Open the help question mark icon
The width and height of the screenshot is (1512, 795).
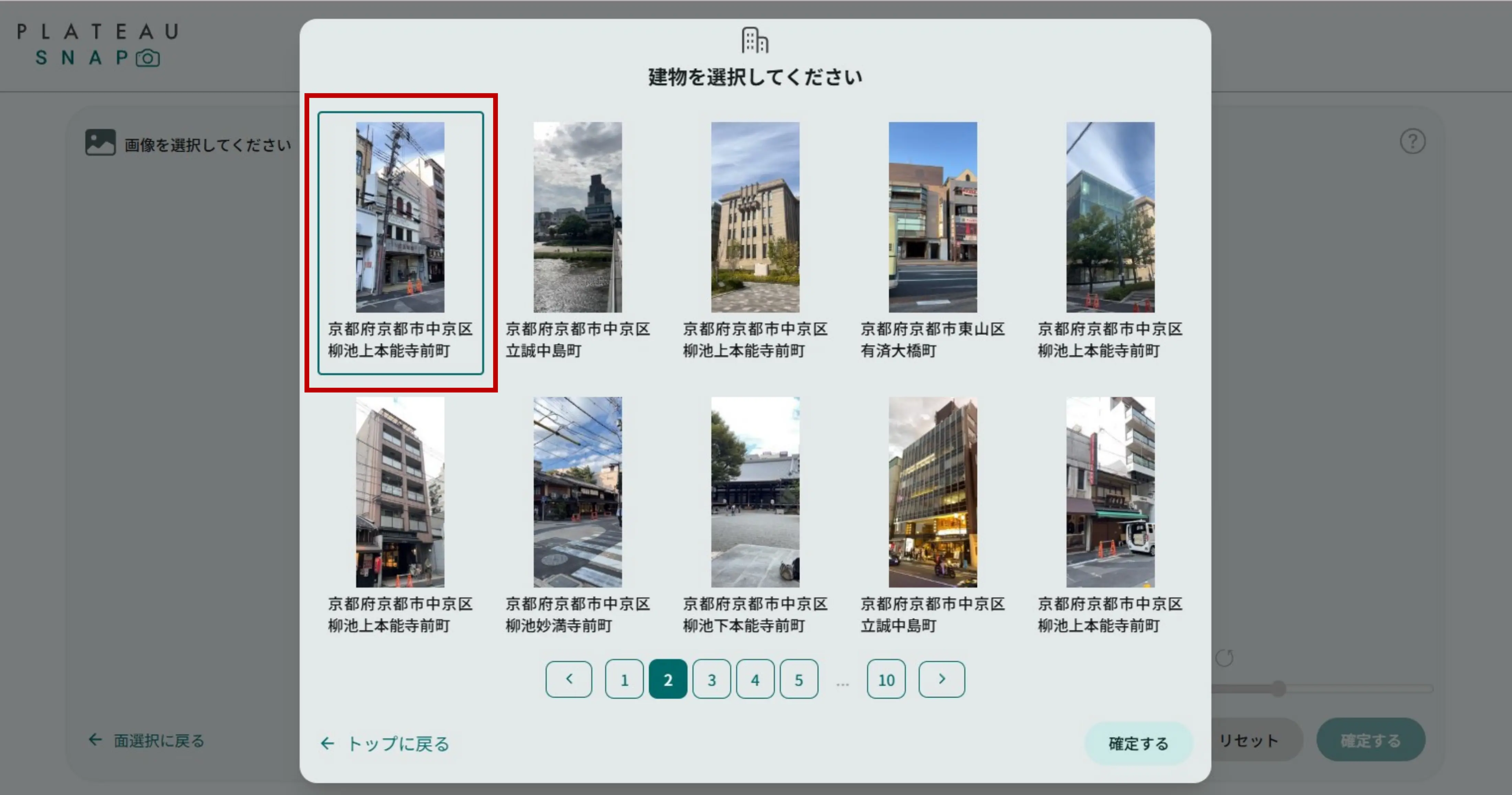(x=1414, y=140)
